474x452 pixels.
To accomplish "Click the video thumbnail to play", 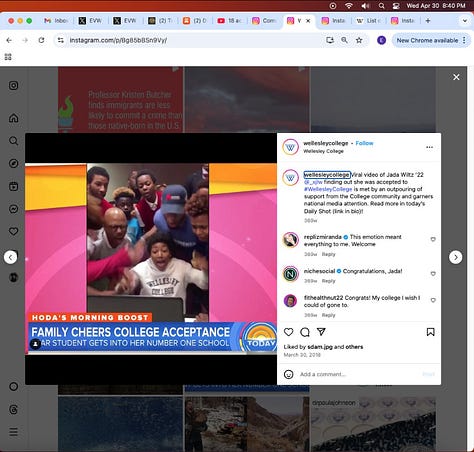I will pos(151,259).
